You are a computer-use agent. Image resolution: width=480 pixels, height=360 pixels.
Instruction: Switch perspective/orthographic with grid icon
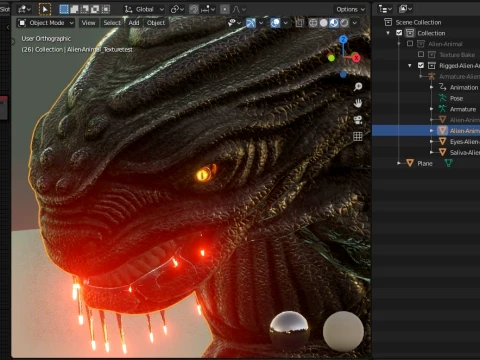point(358,136)
